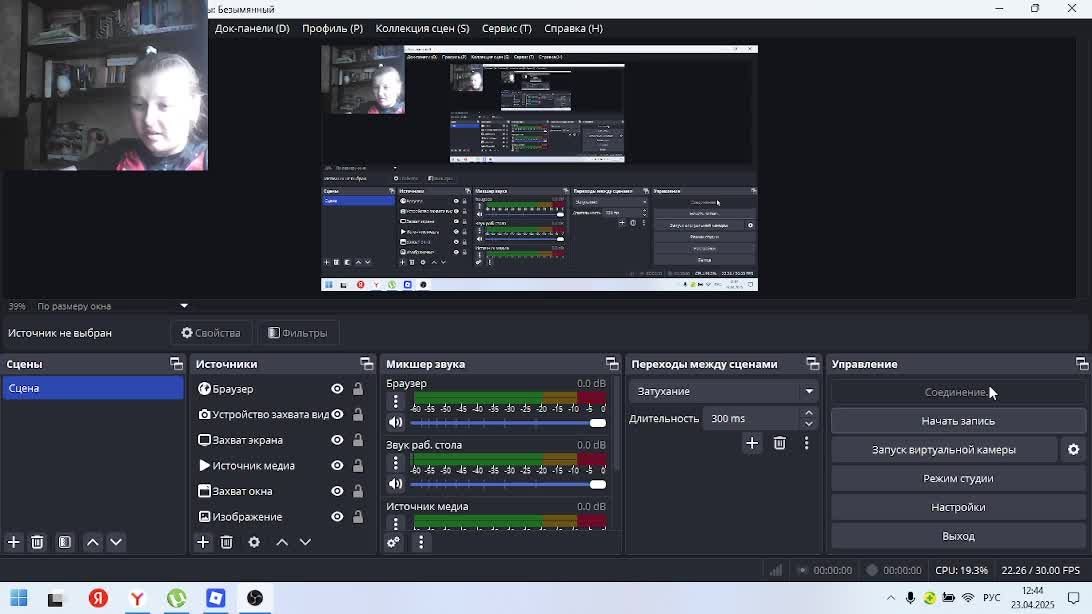Open Коллекция сцен menu
Image resolution: width=1092 pixels, height=614 pixels.
(422, 29)
